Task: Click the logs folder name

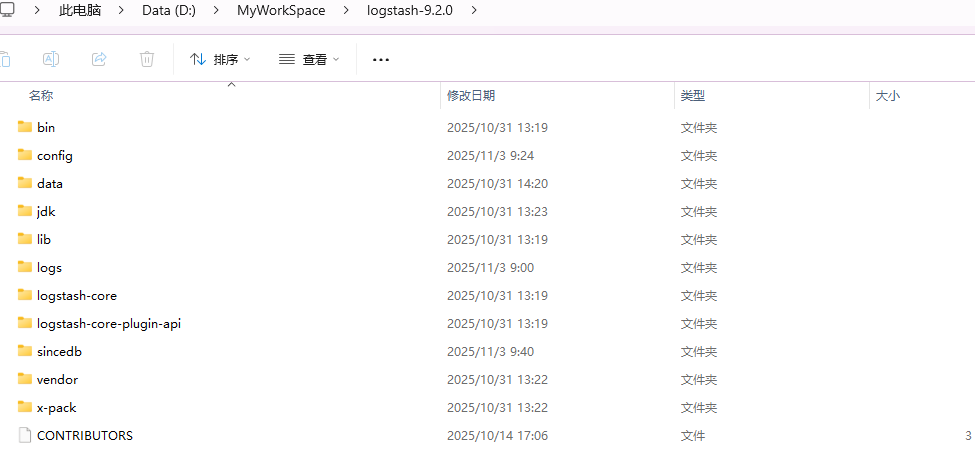Action: 50,267
